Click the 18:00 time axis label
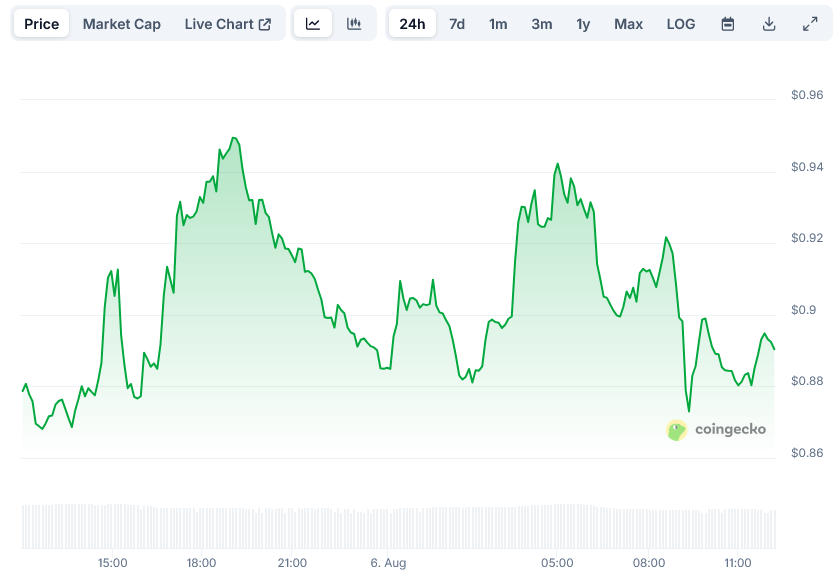 click(x=201, y=563)
